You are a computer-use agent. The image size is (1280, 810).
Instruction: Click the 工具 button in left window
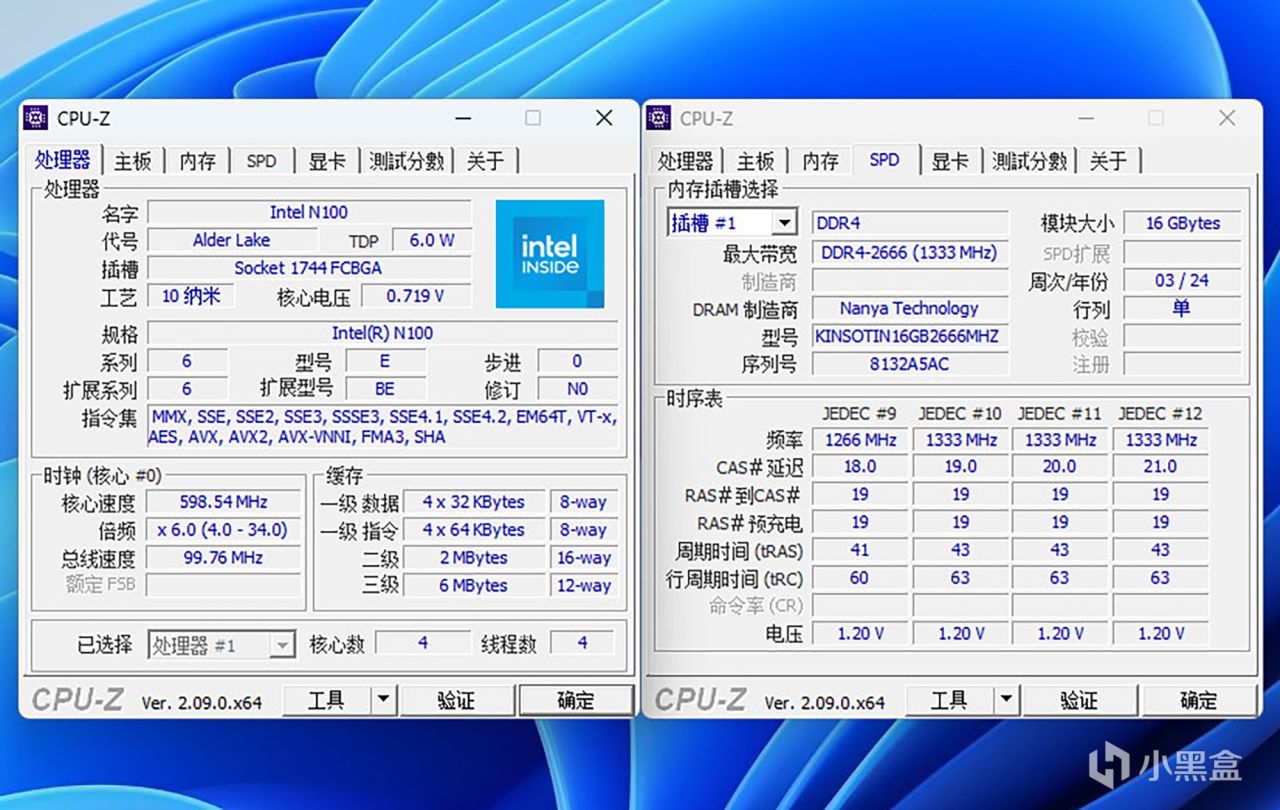327,700
